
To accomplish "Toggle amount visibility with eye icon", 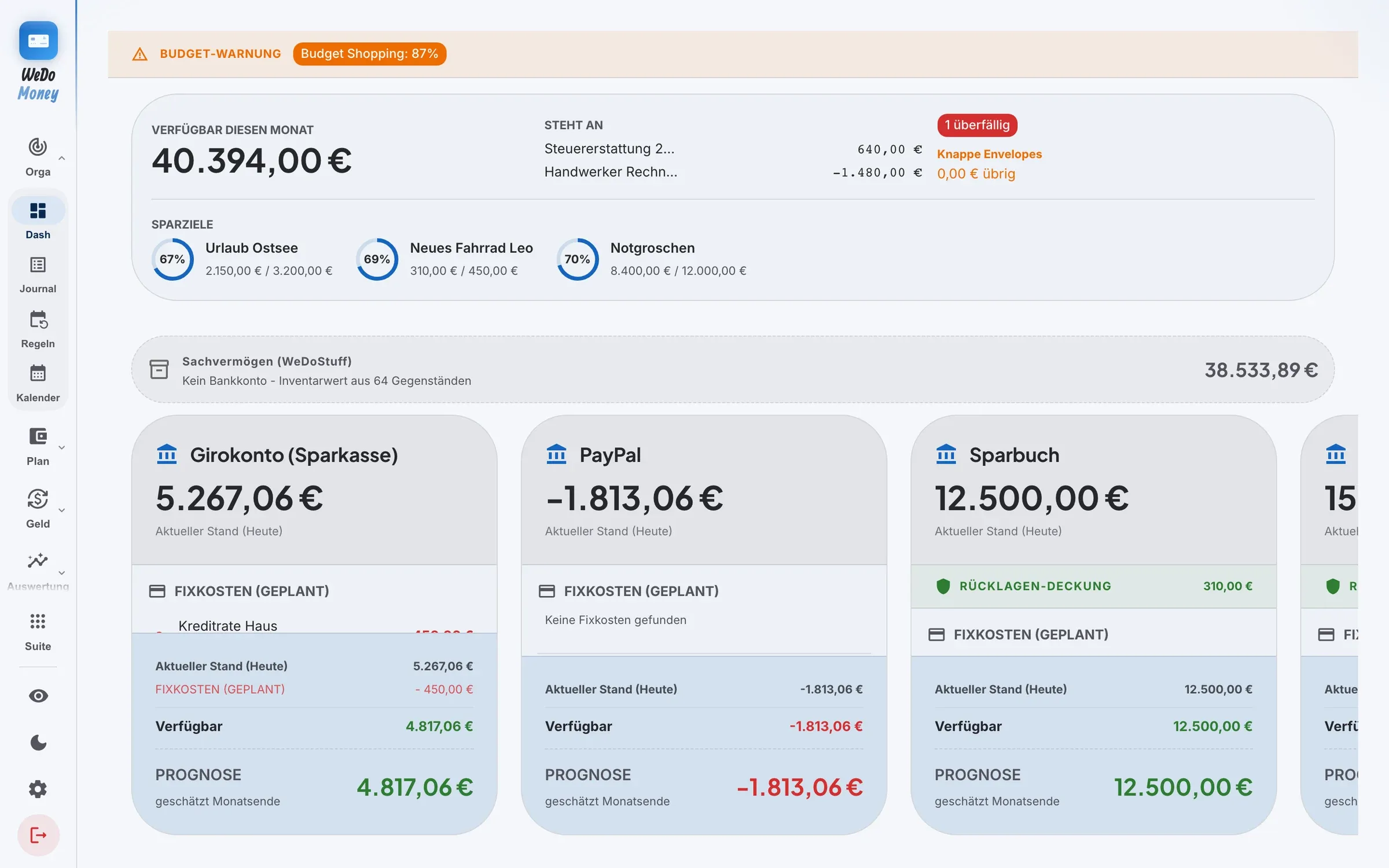I will pyautogui.click(x=38, y=696).
